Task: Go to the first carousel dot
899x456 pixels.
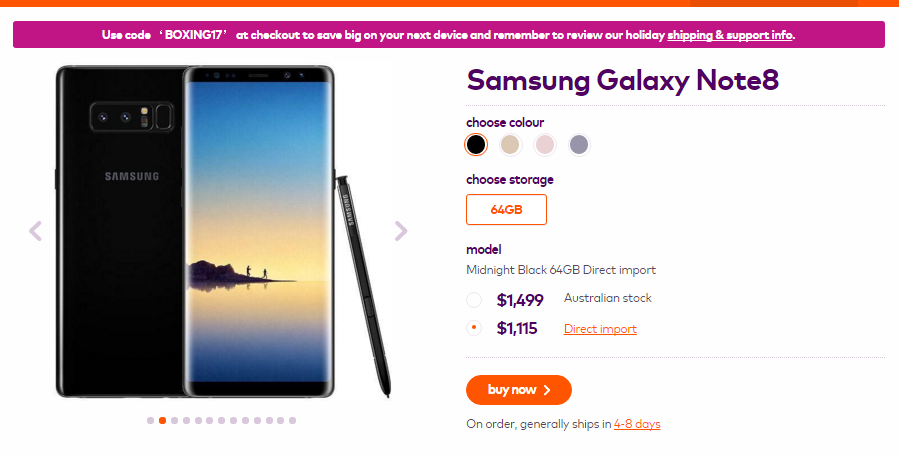Action: tap(151, 420)
